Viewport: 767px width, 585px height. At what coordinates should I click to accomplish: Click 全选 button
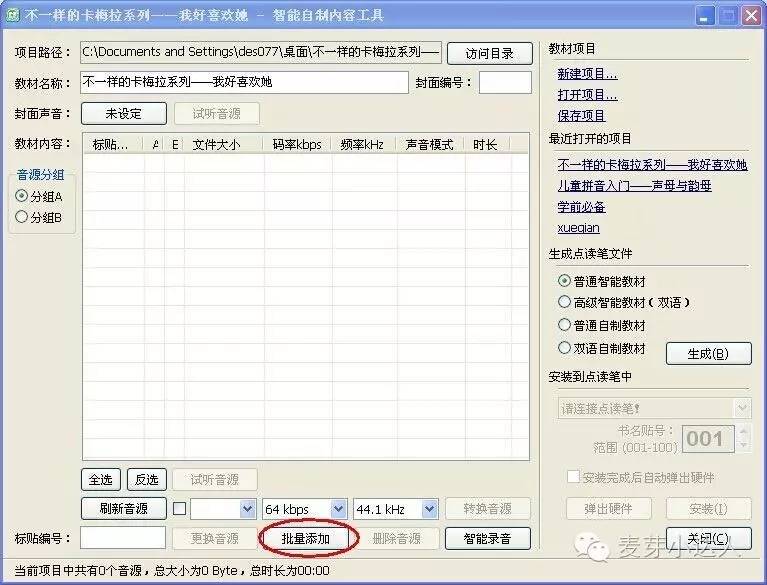[101, 479]
